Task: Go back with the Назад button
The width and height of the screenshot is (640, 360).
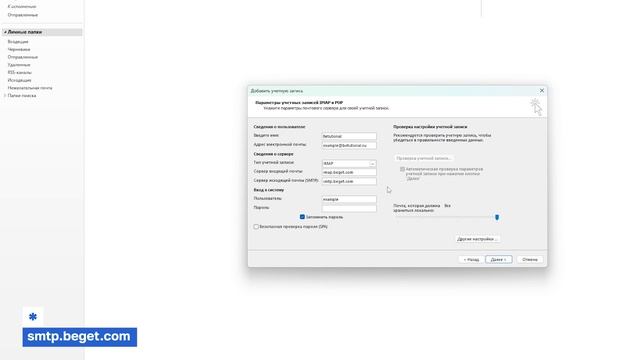Action: [471, 260]
